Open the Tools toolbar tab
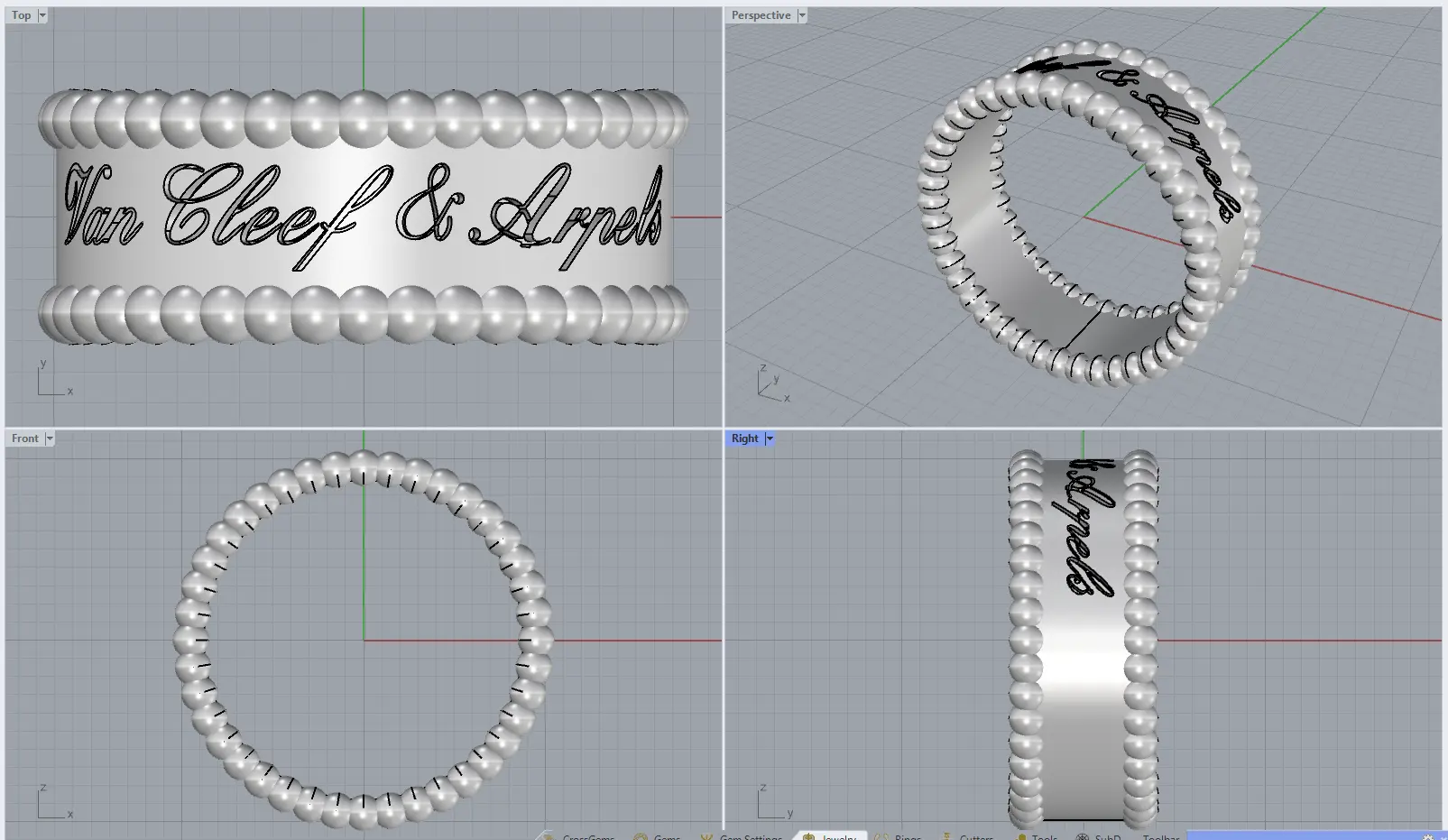The height and width of the screenshot is (840, 1448). pyautogui.click(x=1044, y=836)
